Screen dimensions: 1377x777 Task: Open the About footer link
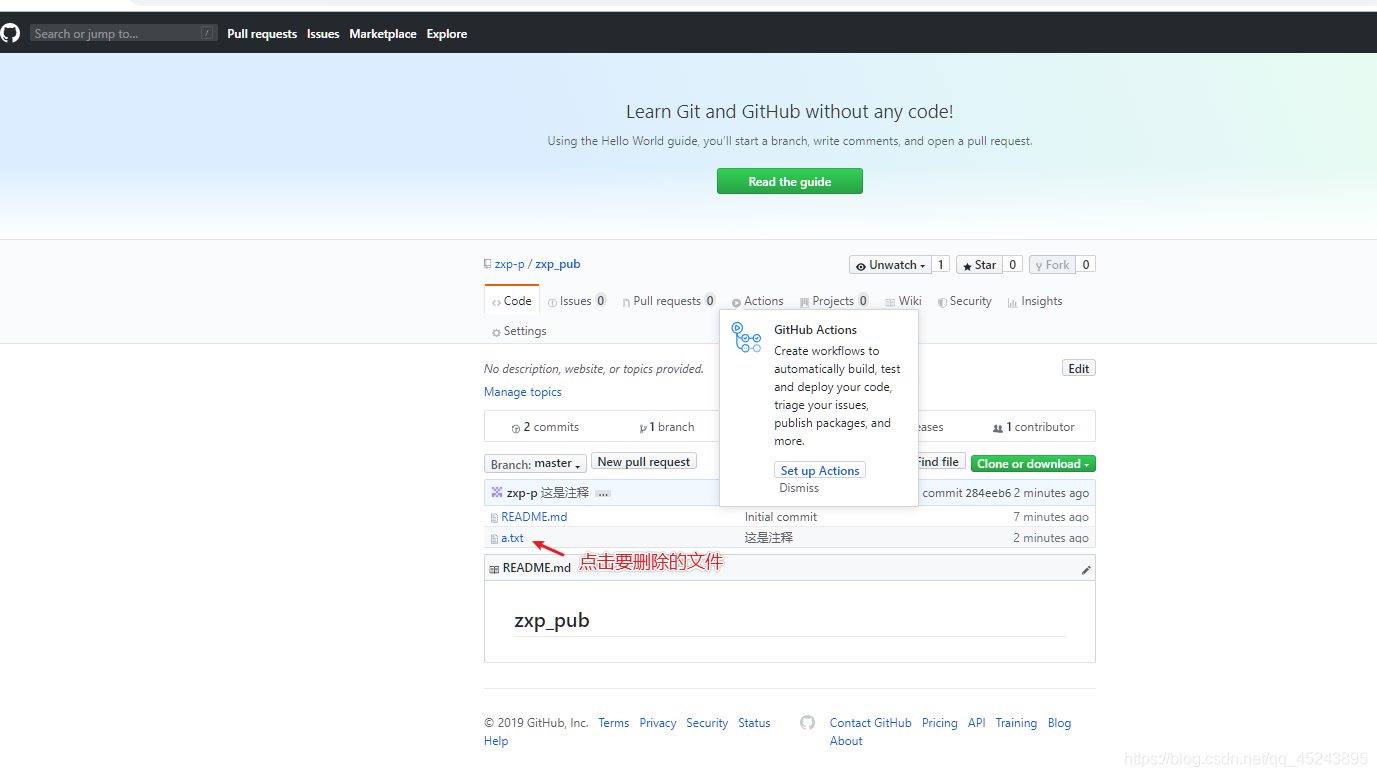(846, 741)
